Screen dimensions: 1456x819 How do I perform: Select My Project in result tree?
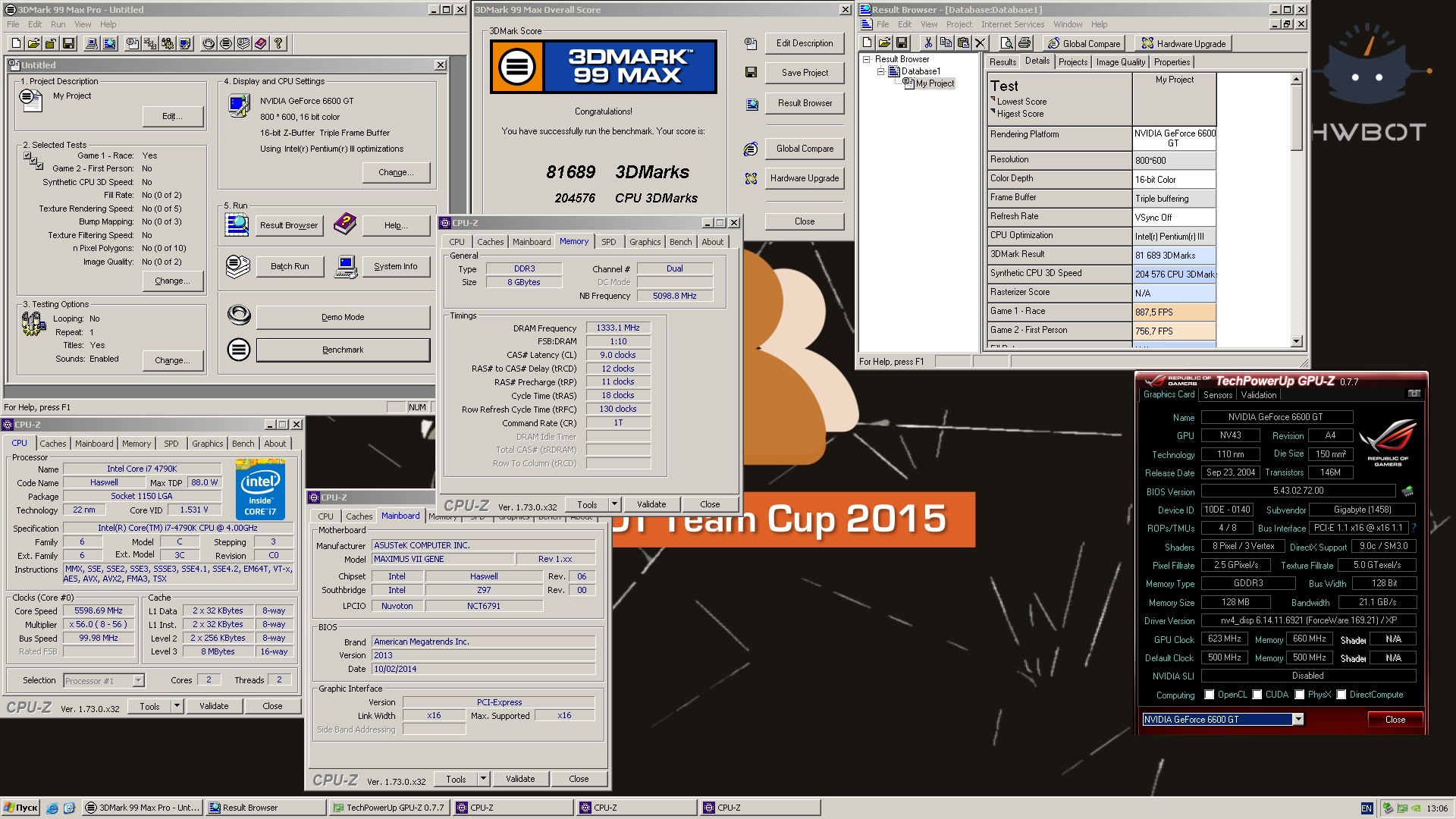pos(934,83)
